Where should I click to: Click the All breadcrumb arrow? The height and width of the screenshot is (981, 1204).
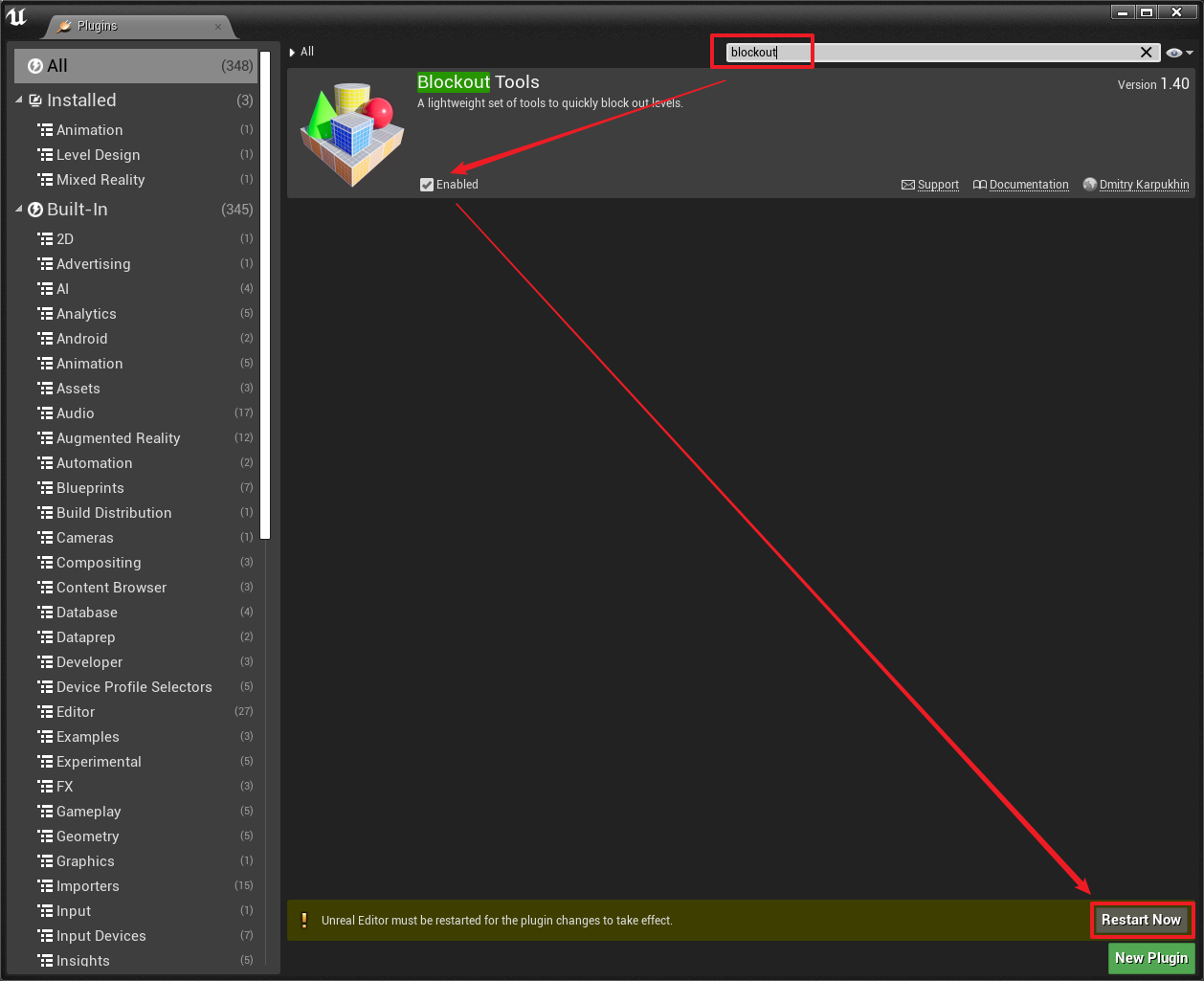coord(292,53)
